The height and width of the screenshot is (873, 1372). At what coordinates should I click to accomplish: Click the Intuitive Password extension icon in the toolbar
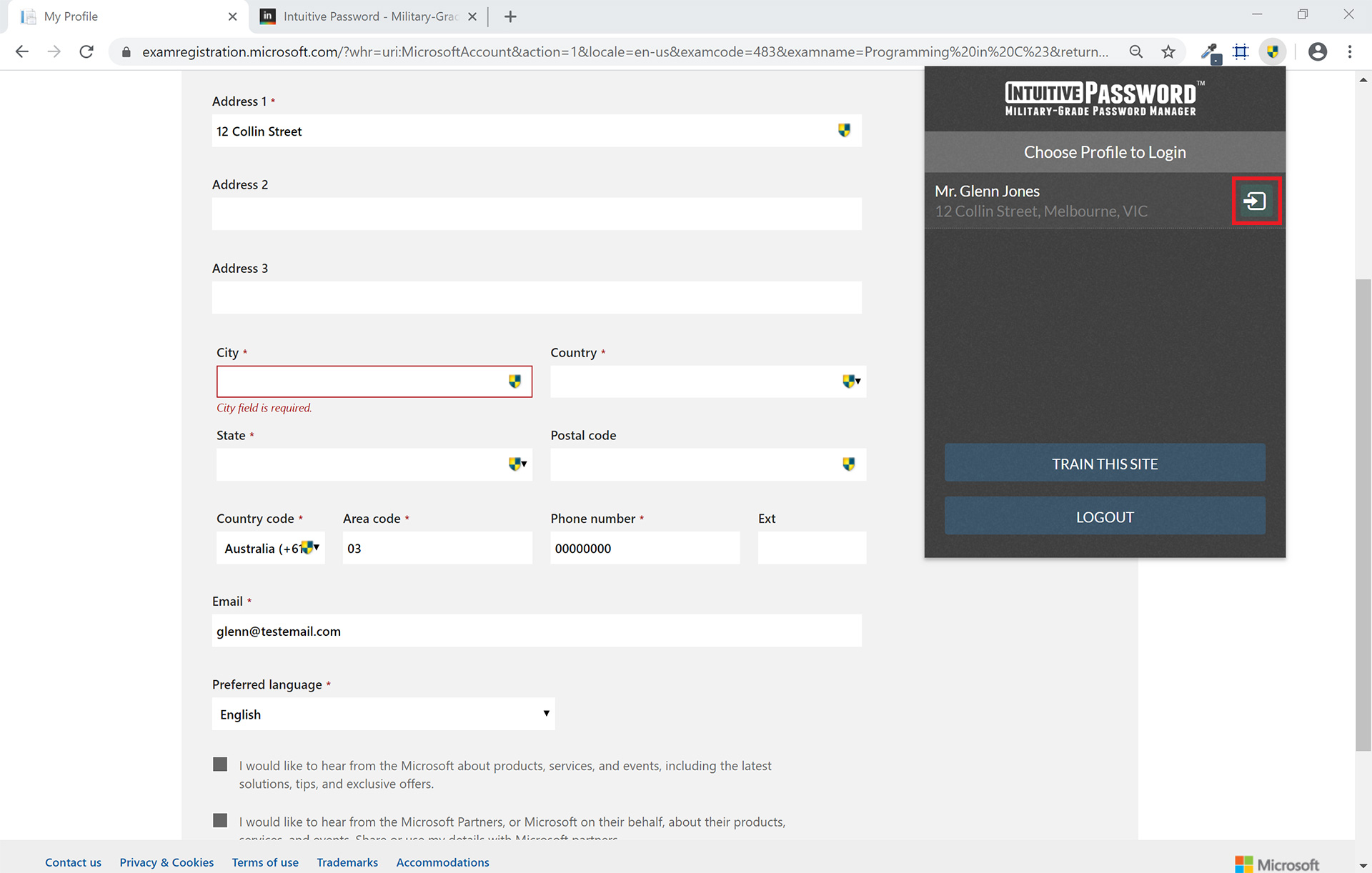coord(1273,51)
